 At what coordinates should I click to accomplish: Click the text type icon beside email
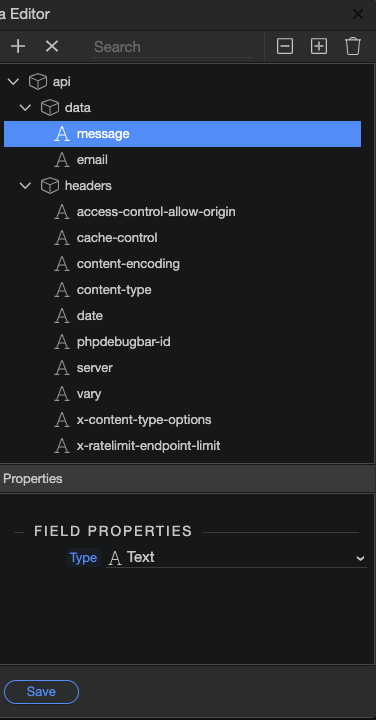click(62, 160)
